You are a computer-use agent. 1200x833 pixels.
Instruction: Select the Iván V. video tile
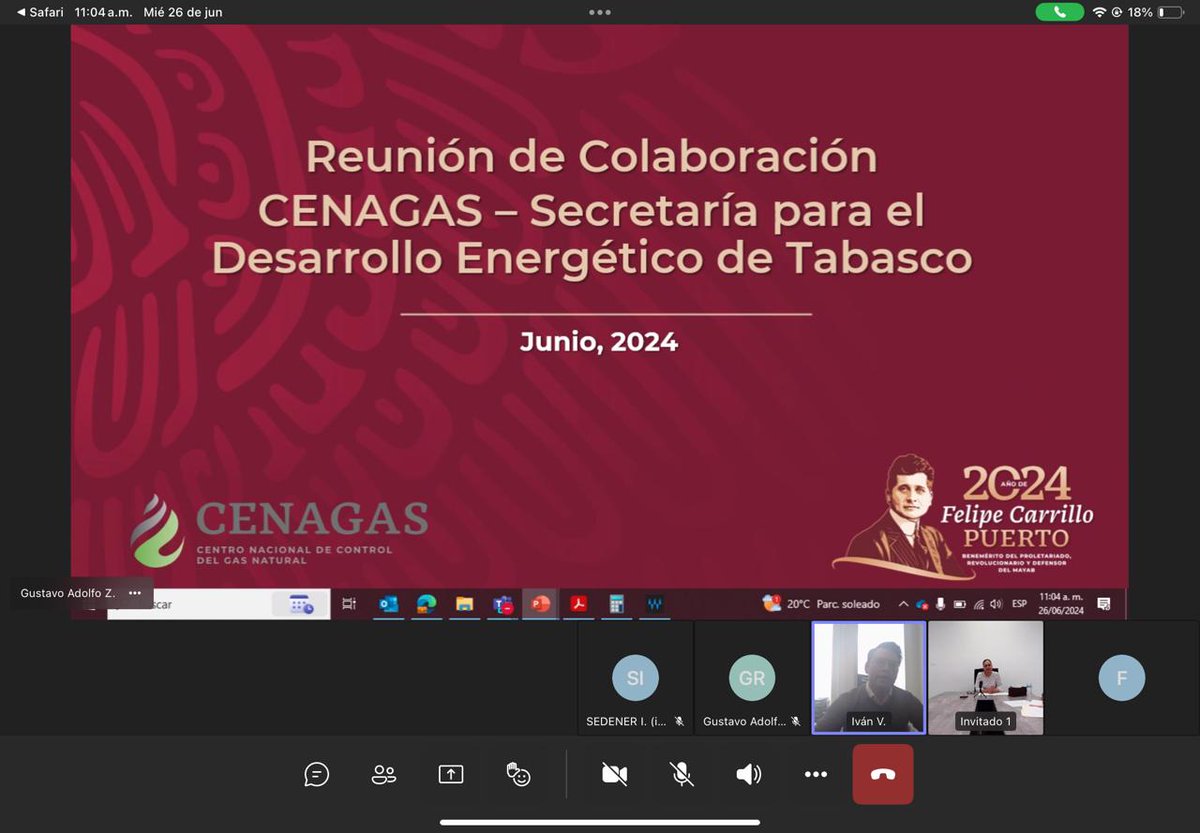(x=869, y=678)
